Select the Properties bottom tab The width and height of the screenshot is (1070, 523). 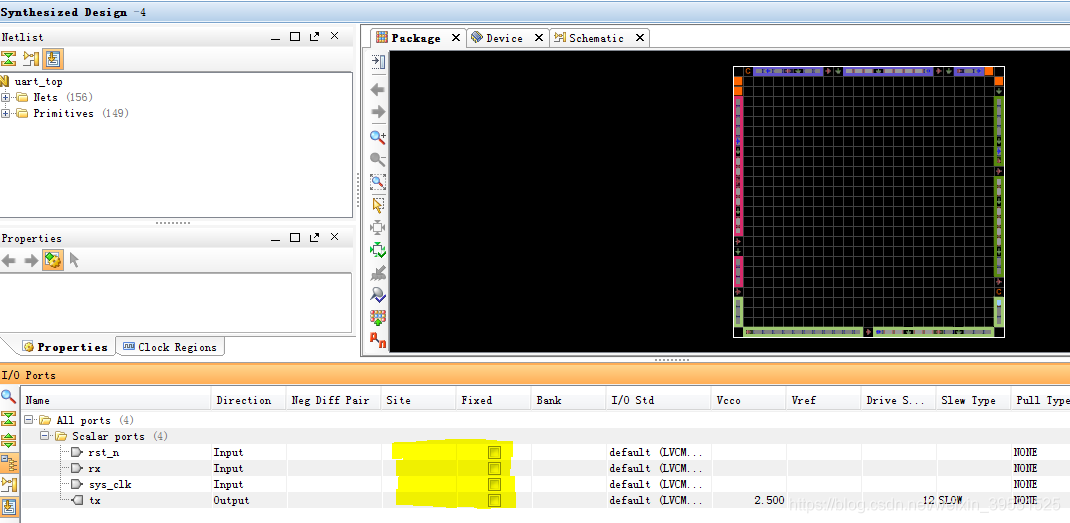65,347
